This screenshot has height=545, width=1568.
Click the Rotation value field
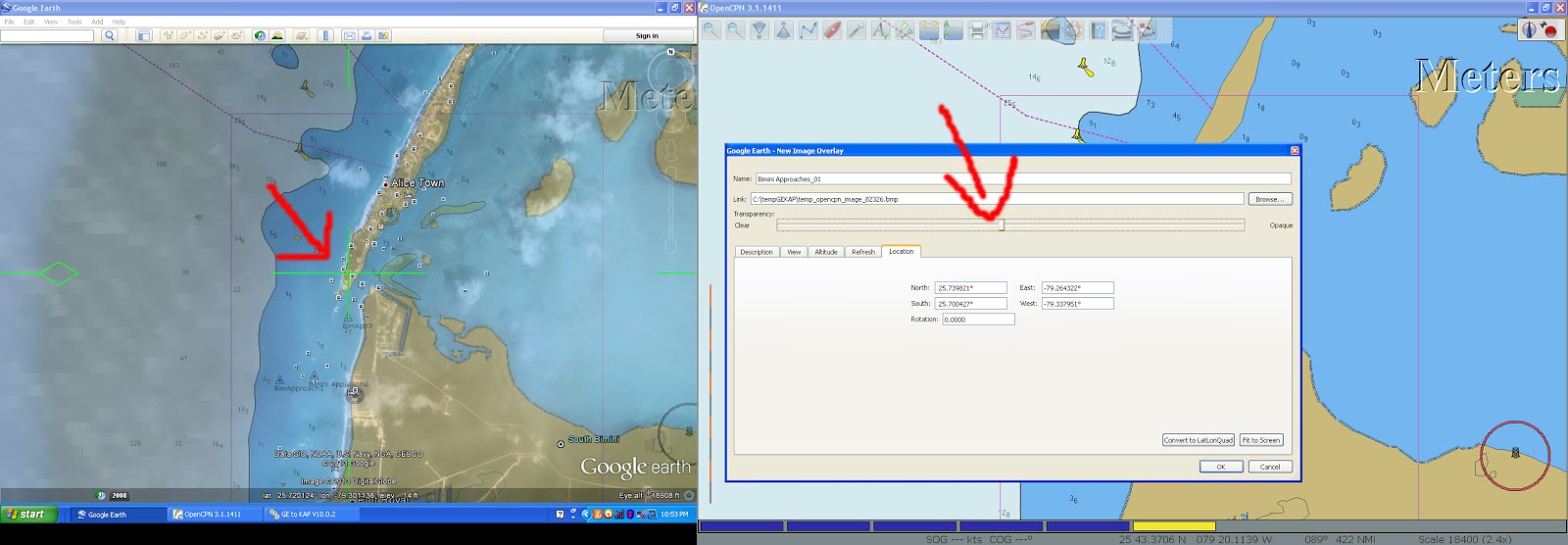(x=978, y=320)
